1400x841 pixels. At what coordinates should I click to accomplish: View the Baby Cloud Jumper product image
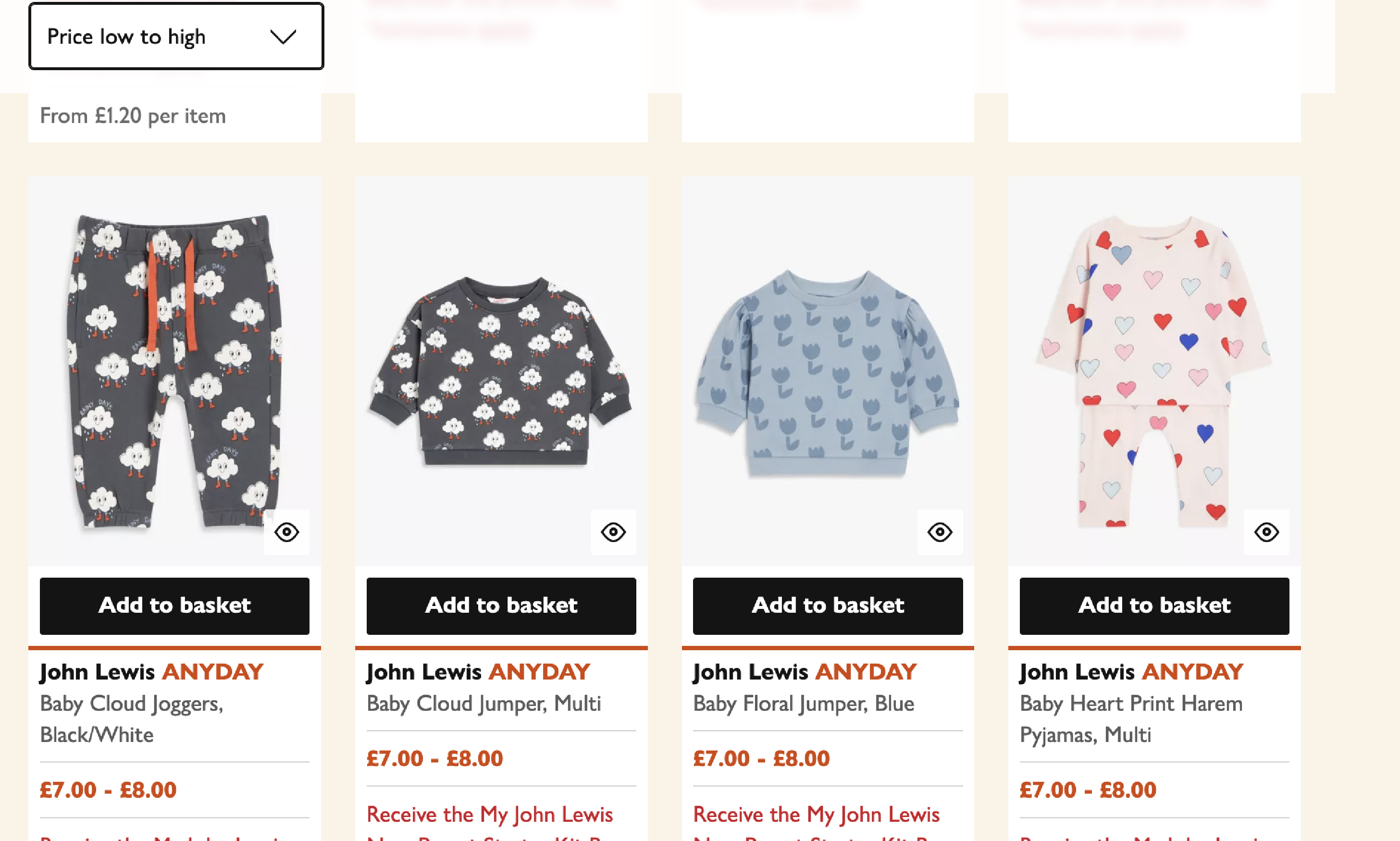501,371
